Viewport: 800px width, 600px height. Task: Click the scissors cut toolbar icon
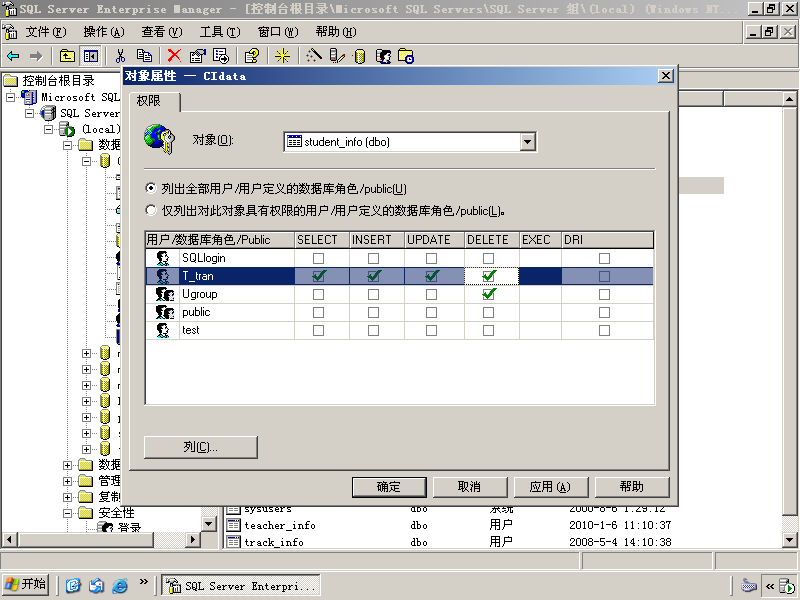(120, 56)
